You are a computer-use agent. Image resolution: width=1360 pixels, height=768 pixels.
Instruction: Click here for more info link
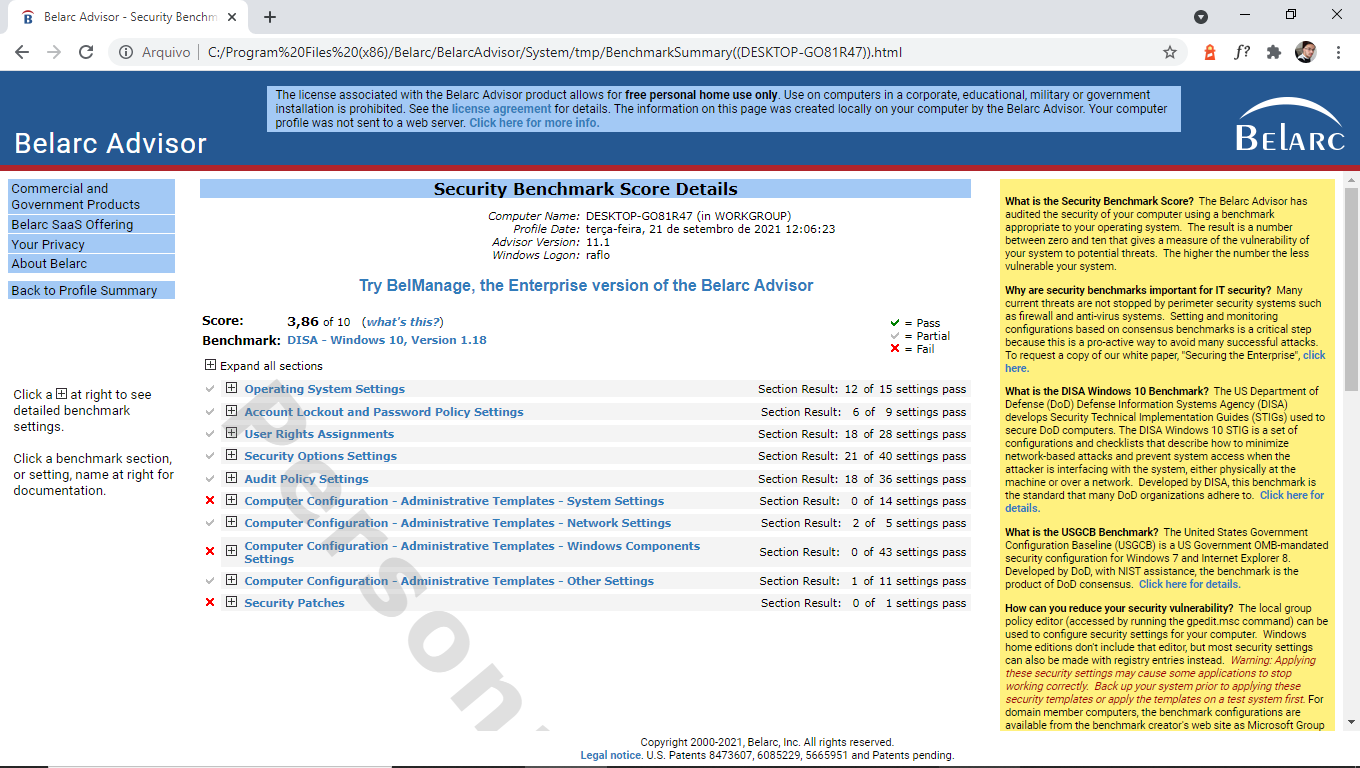[x=534, y=123]
